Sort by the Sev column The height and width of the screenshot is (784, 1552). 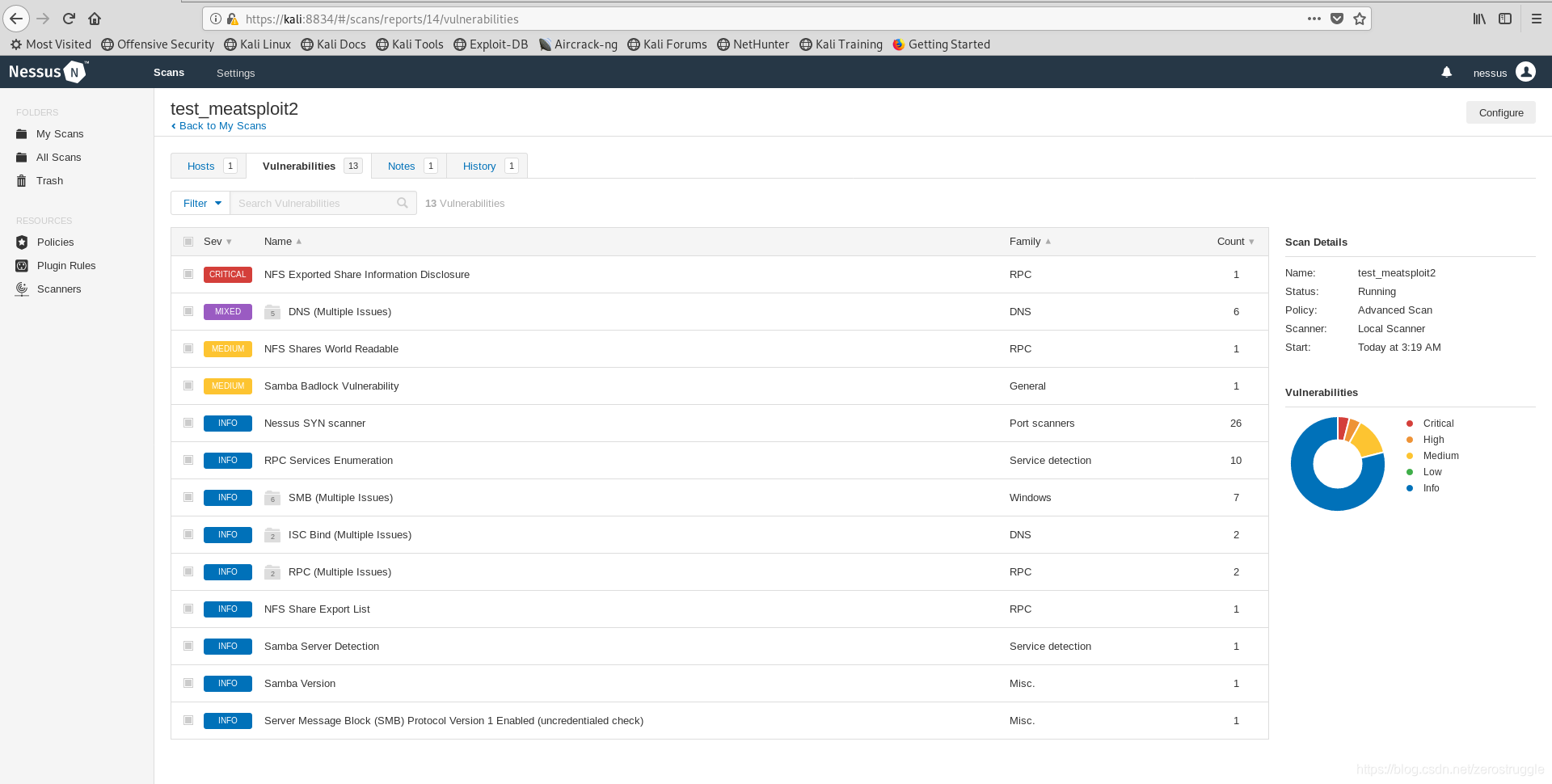(x=217, y=242)
